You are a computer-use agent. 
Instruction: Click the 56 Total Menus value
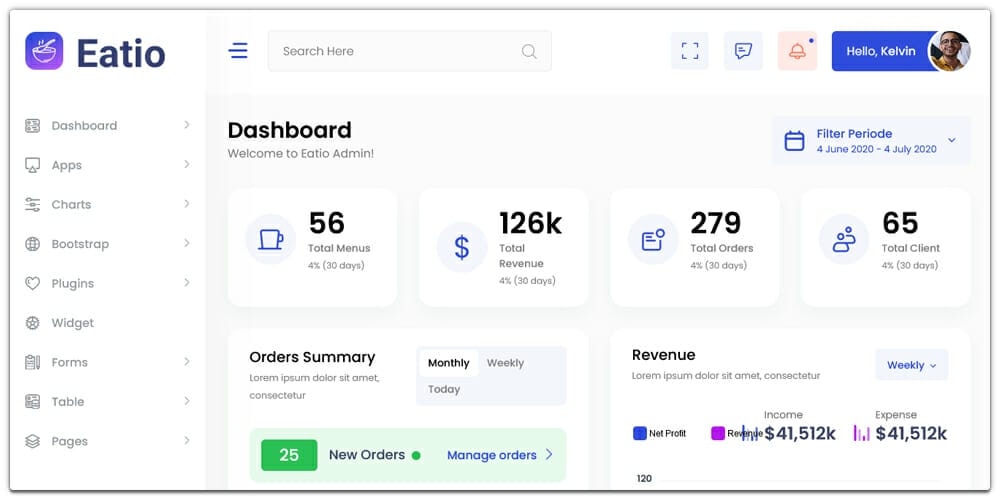[x=327, y=223]
